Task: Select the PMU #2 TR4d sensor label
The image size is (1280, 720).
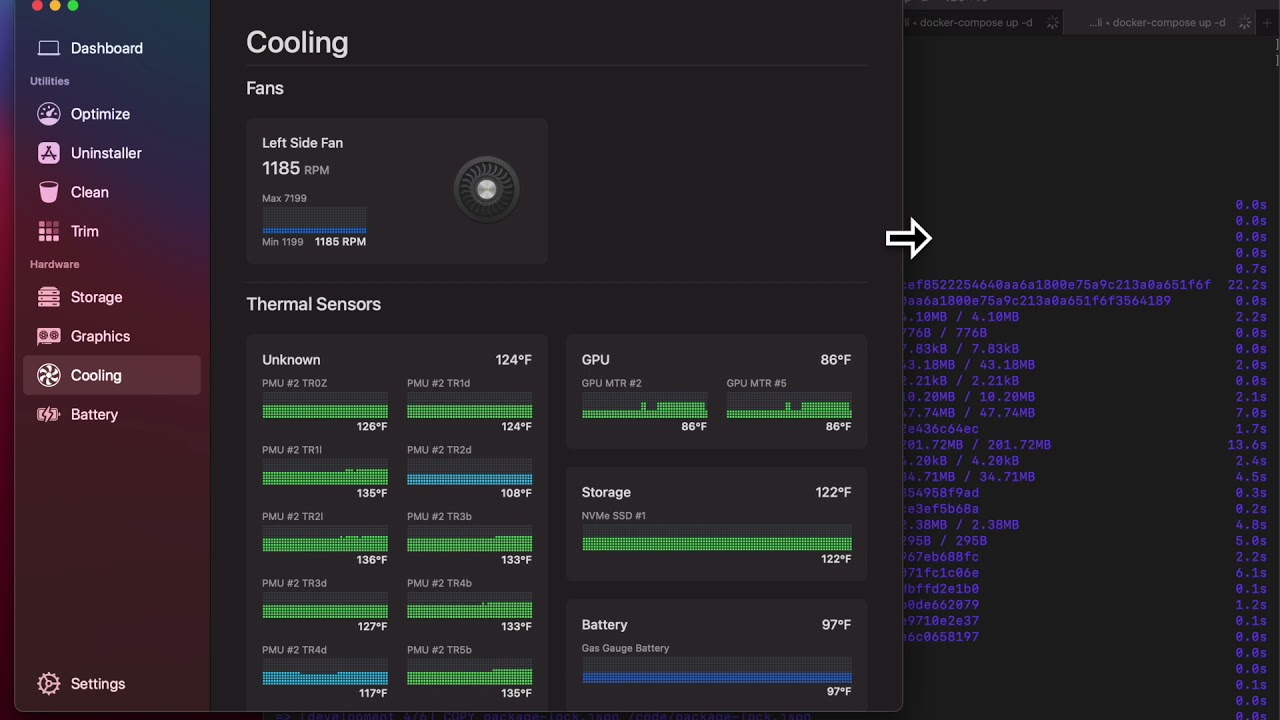Action: point(294,650)
